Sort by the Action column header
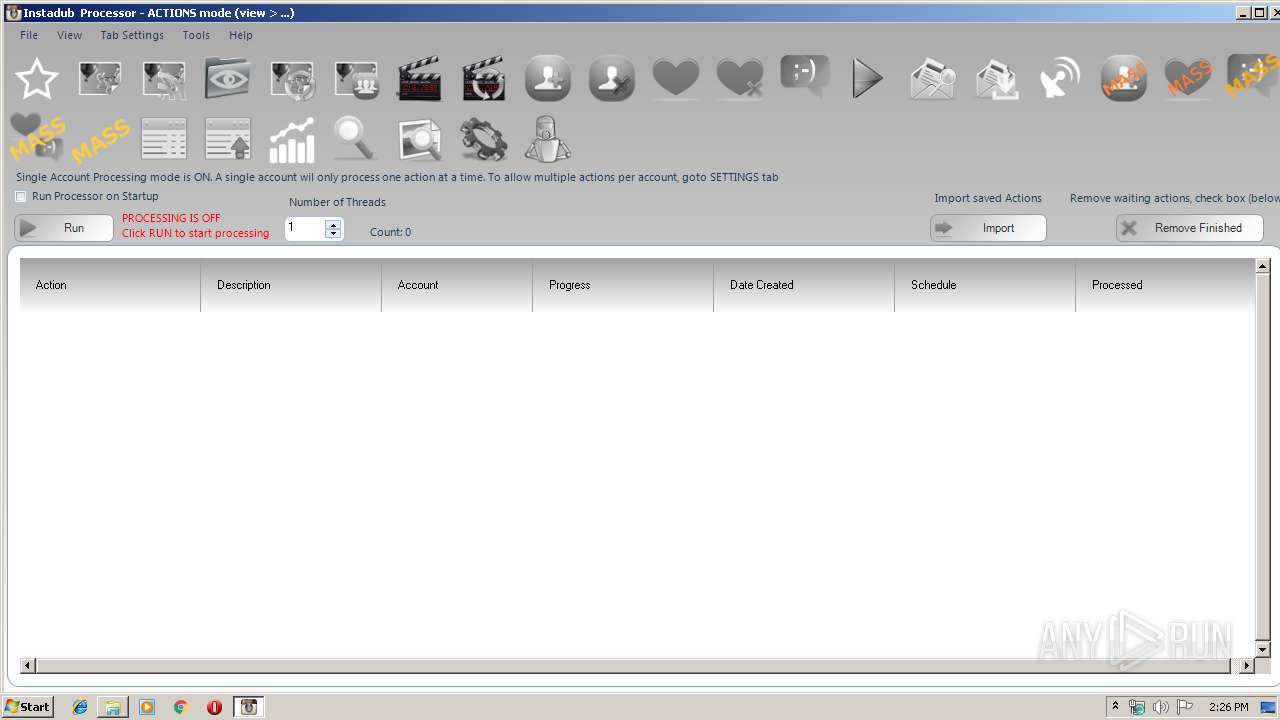Viewport: 1280px width, 720px height. [110, 285]
